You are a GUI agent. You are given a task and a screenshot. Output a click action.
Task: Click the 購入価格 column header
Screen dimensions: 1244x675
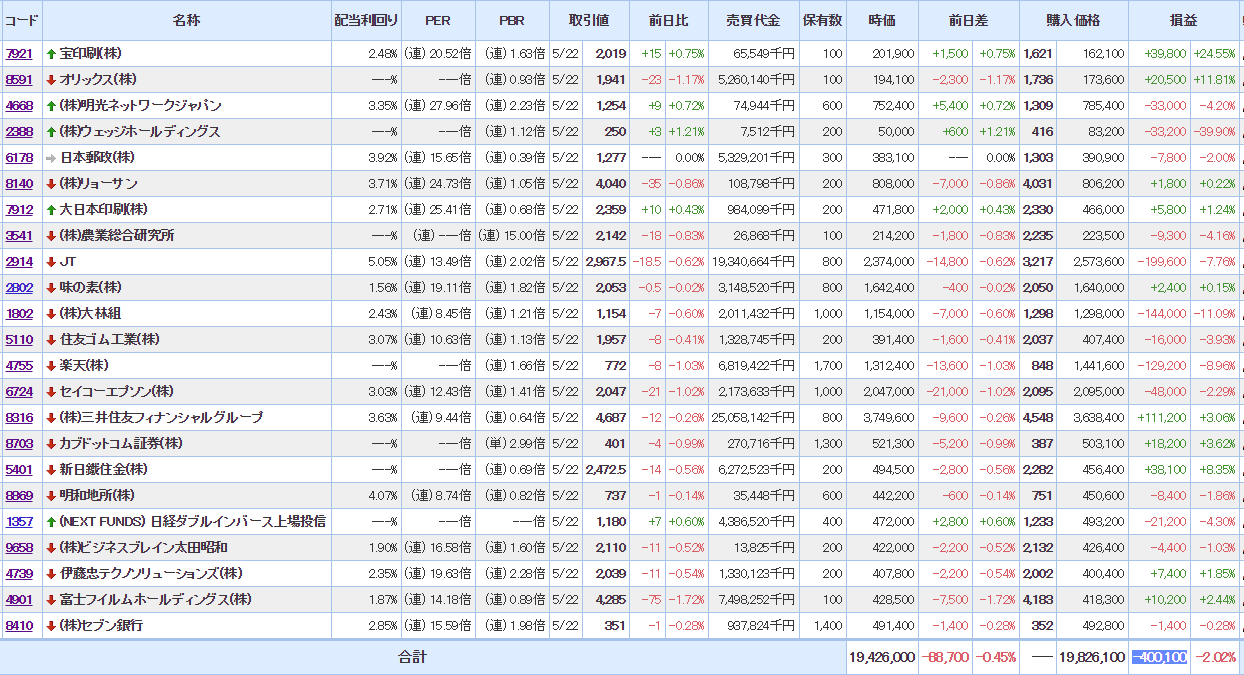click(1073, 20)
